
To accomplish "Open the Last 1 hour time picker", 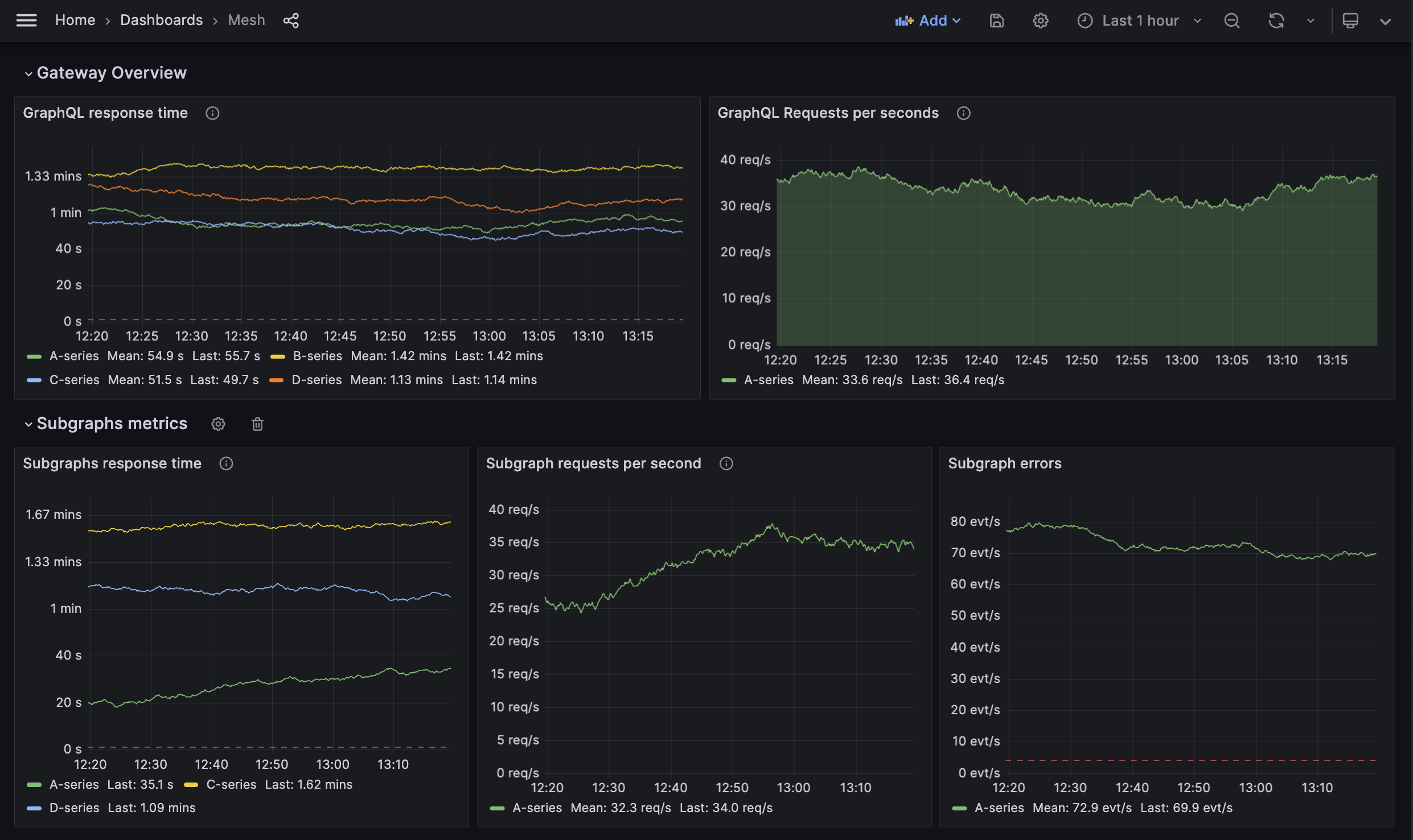I will [x=1140, y=20].
